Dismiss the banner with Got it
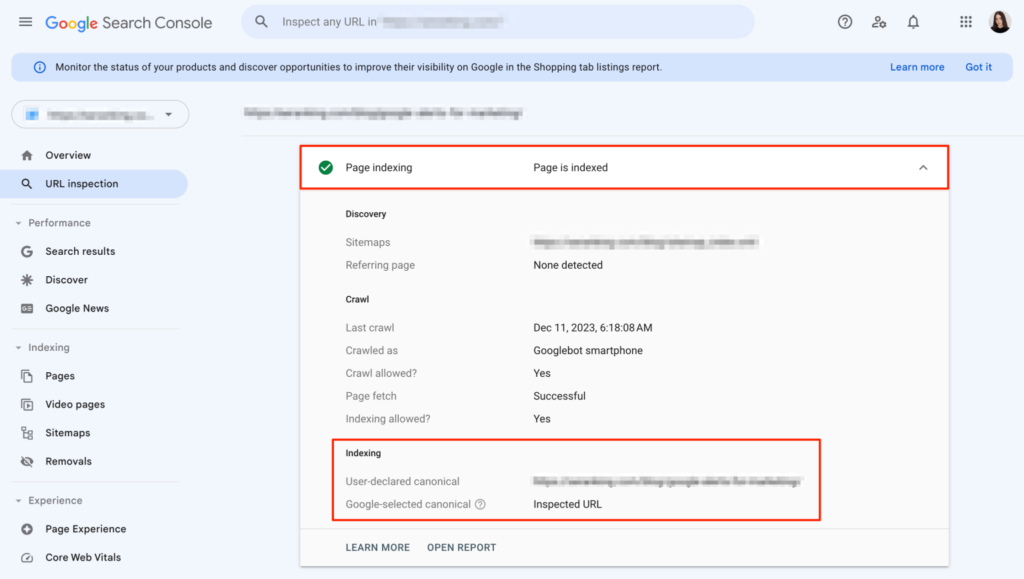 tap(978, 66)
